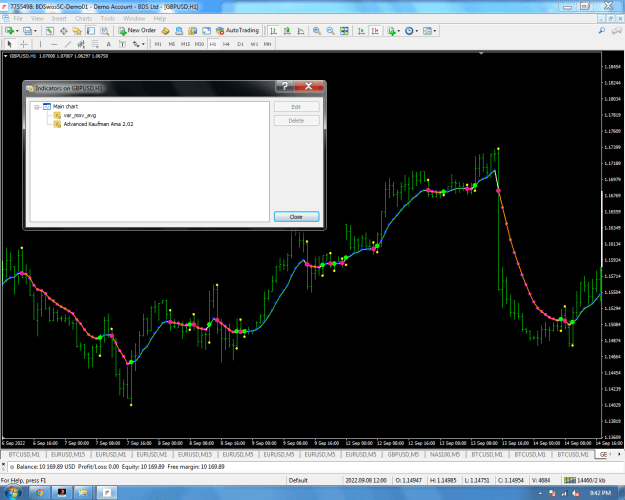Switch to NAS100,M5 chart tab

click(x=445, y=454)
